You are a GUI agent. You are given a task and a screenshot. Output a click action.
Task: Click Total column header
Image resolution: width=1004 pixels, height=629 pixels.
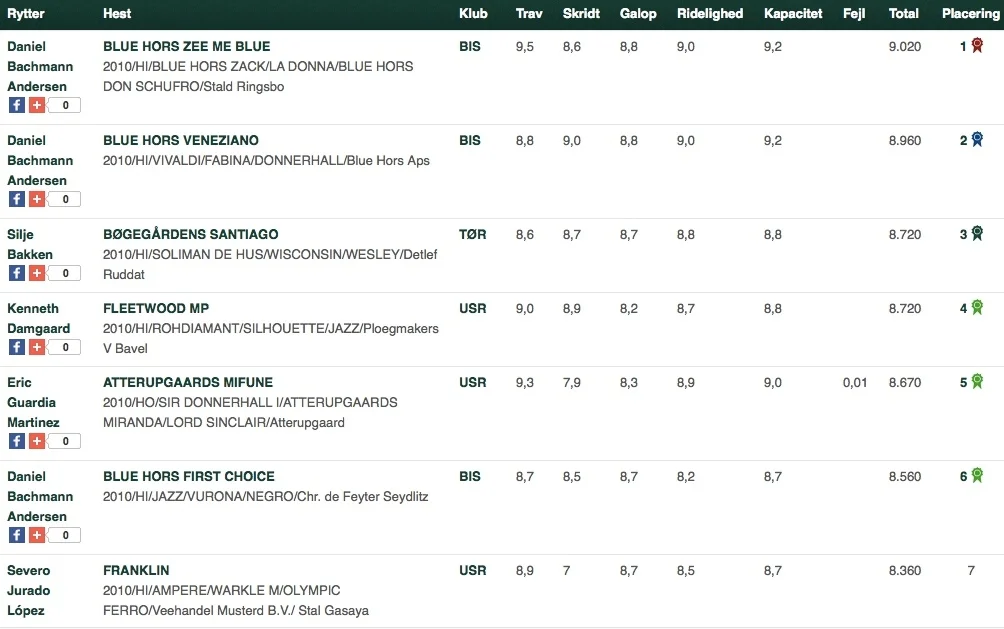coord(903,13)
